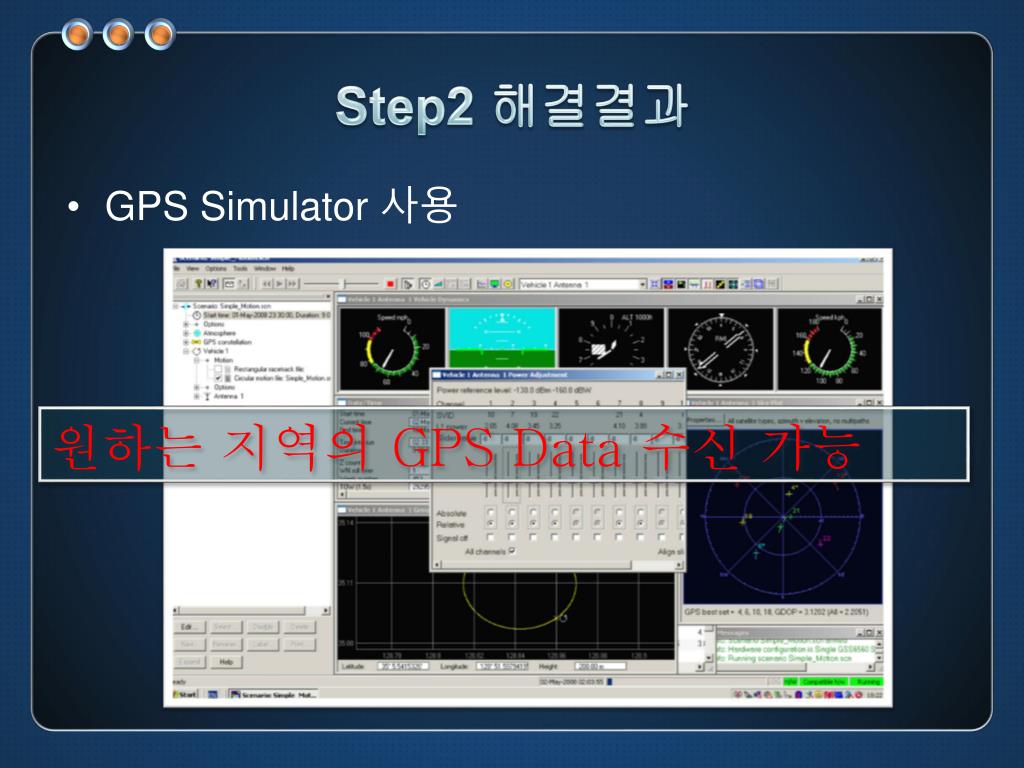Expand the GPS constellation tree node
The width and height of the screenshot is (1024, 768).
pyautogui.click(x=186, y=342)
